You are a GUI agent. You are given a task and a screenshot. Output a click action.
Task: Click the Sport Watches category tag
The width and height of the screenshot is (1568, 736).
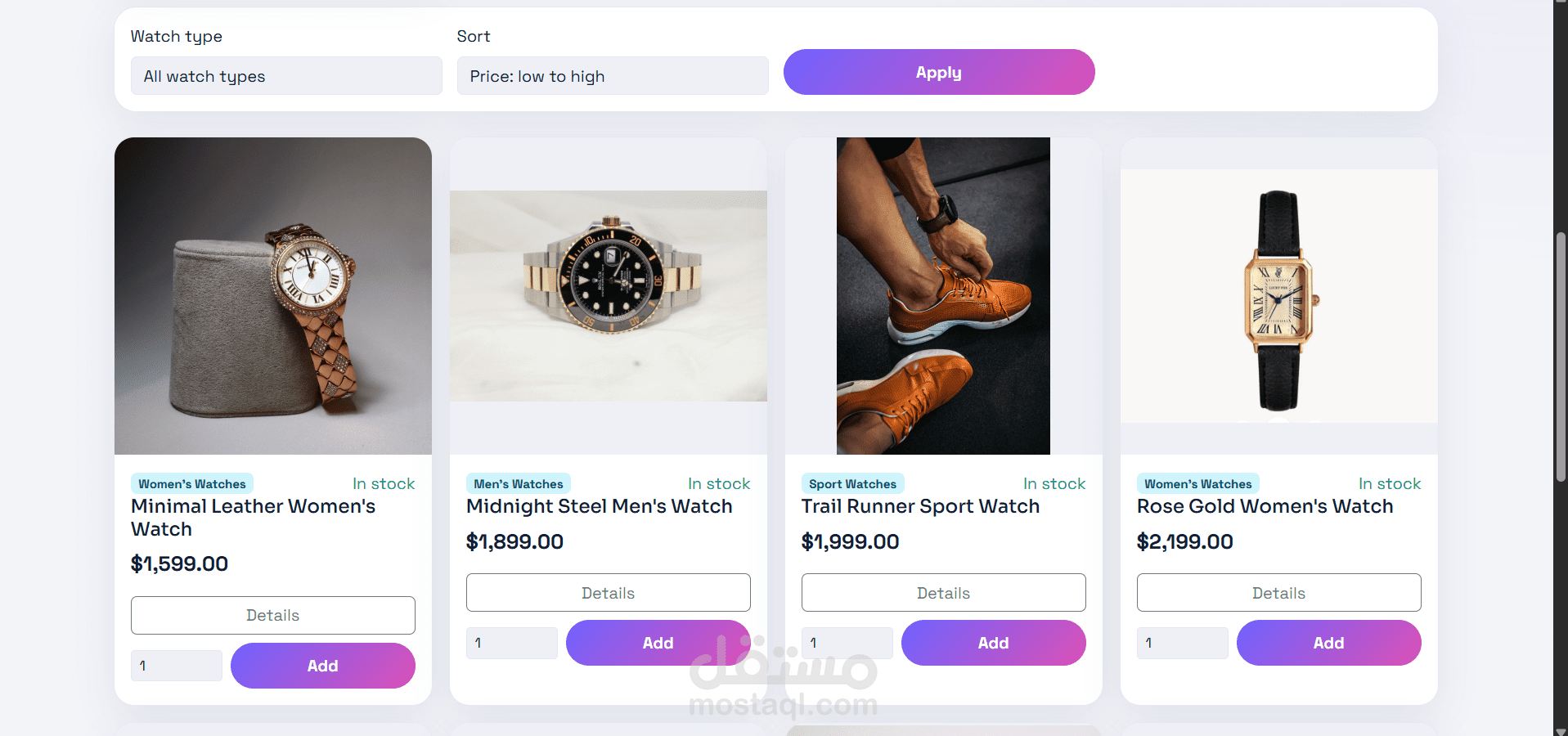(x=852, y=484)
